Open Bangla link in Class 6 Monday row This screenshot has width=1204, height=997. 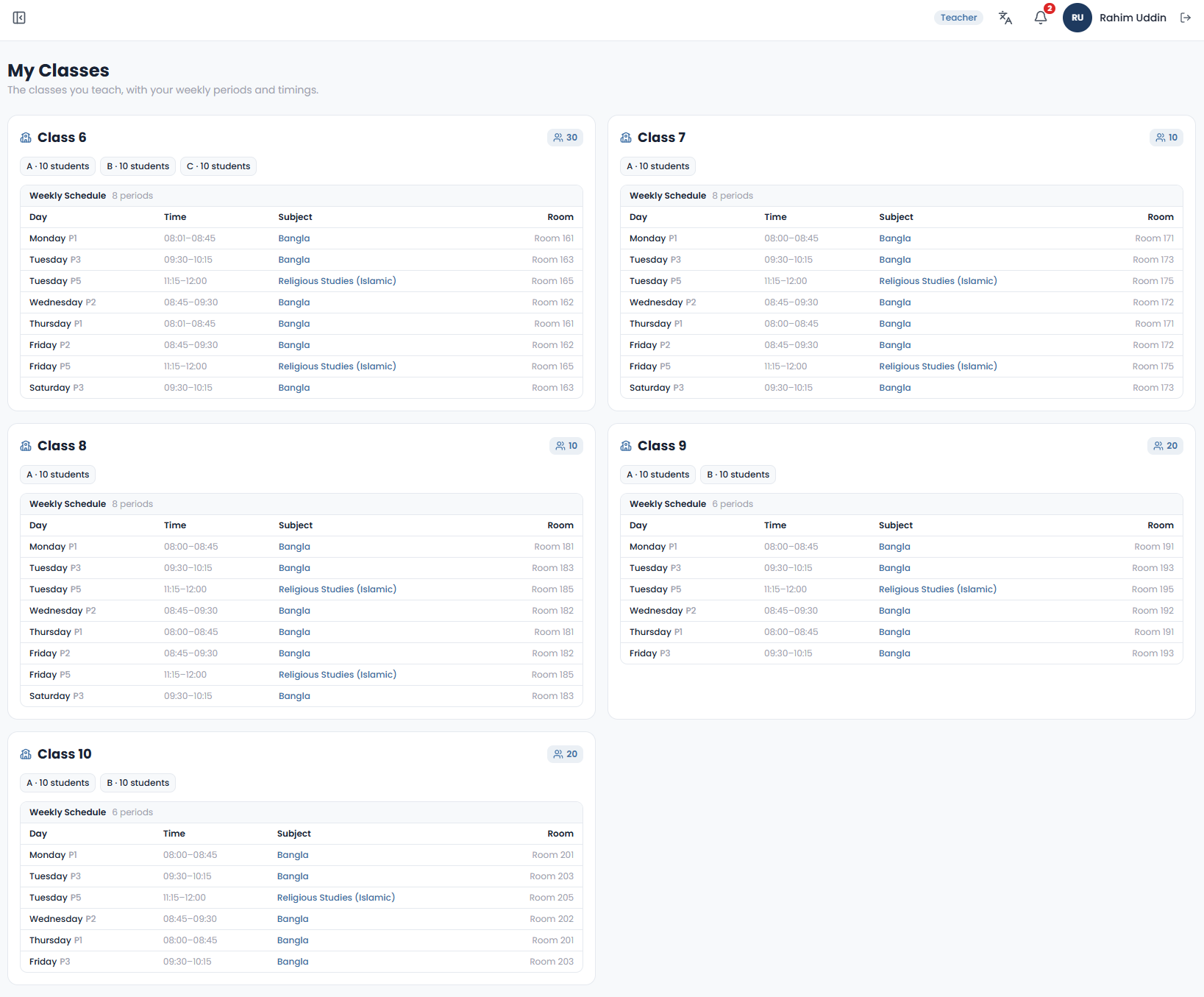tap(294, 238)
